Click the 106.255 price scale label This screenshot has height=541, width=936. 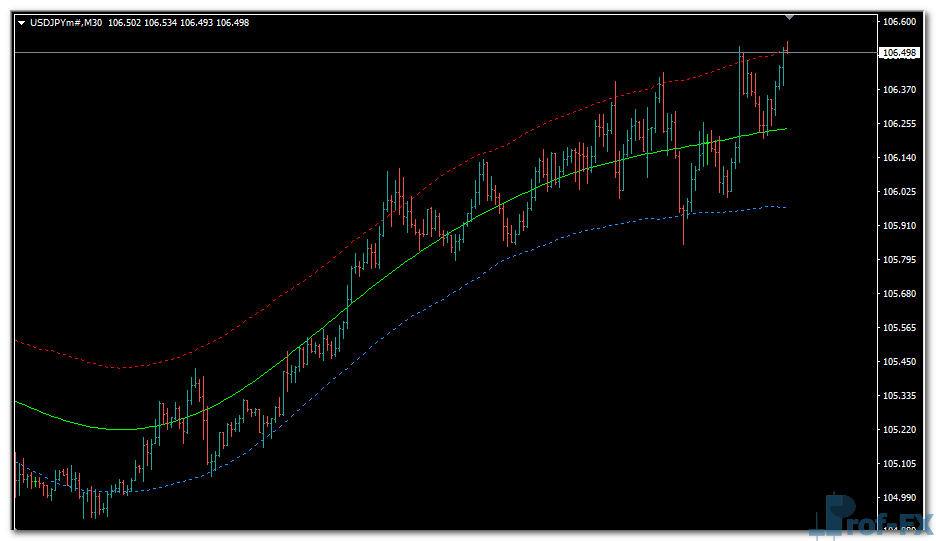(x=899, y=124)
